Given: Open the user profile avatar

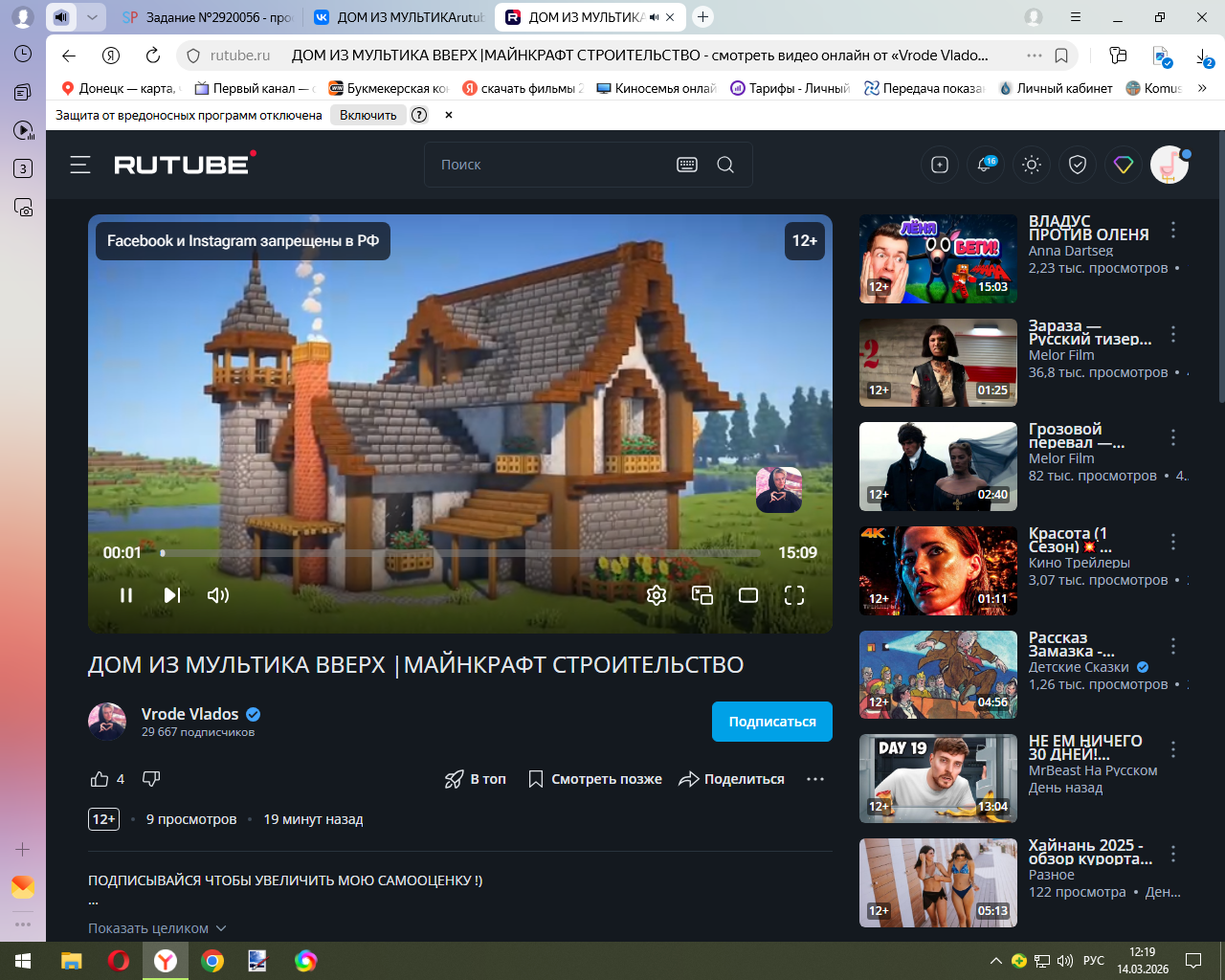Looking at the screenshot, I should click(x=1169, y=165).
